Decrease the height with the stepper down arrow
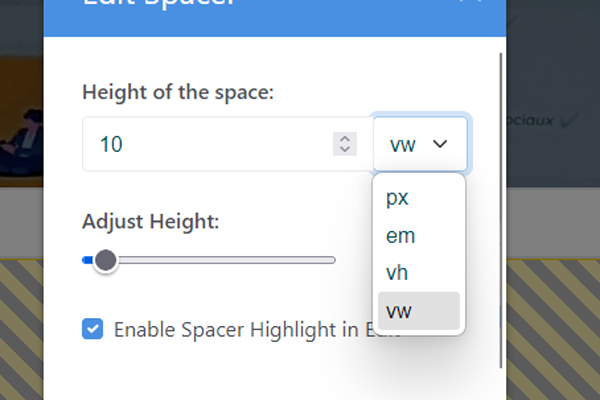This screenshot has width=600, height=400. 345,150
